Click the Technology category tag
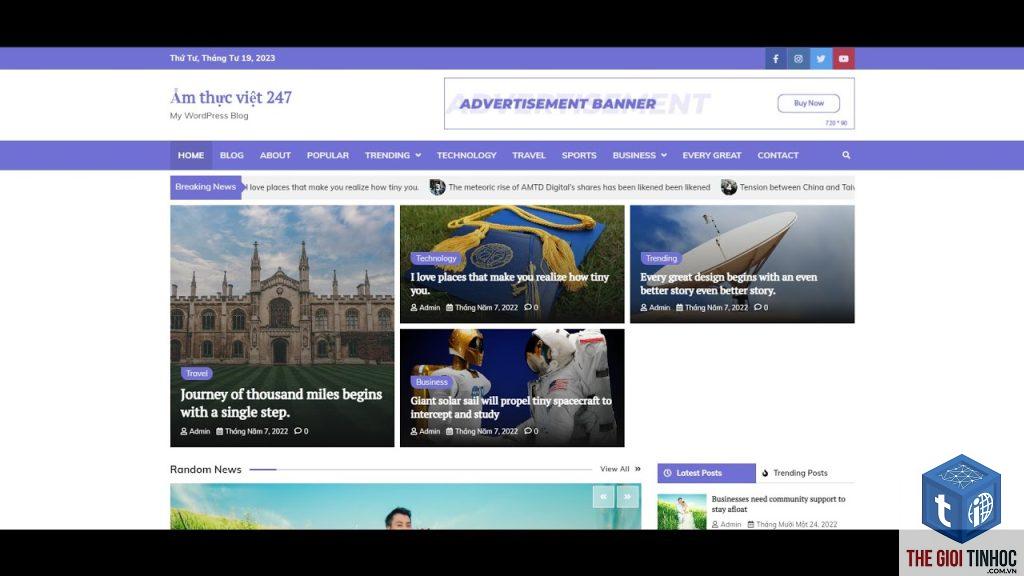The height and width of the screenshot is (576, 1024). pos(436,259)
